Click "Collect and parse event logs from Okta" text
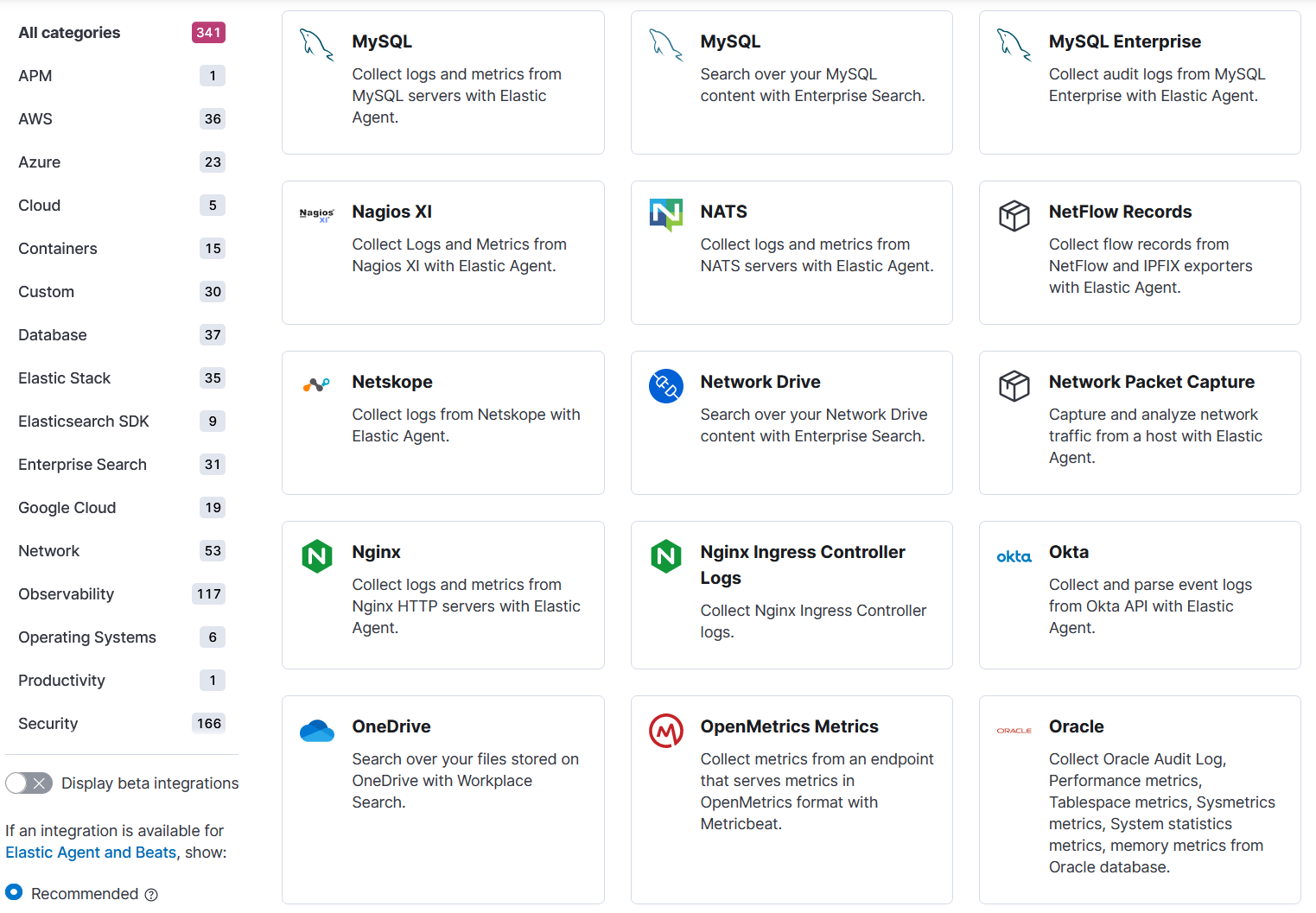 (x=1151, y=606)
